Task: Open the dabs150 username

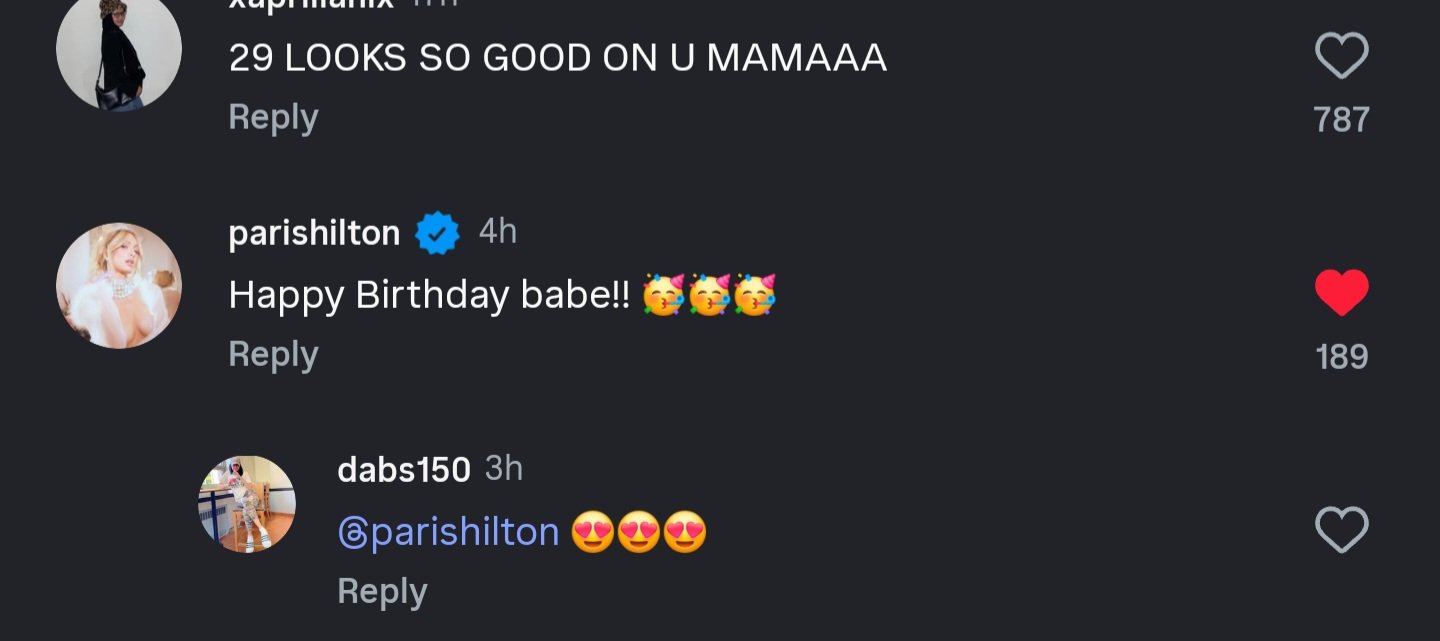Action: pyautogui.click(x=404, y=469)
